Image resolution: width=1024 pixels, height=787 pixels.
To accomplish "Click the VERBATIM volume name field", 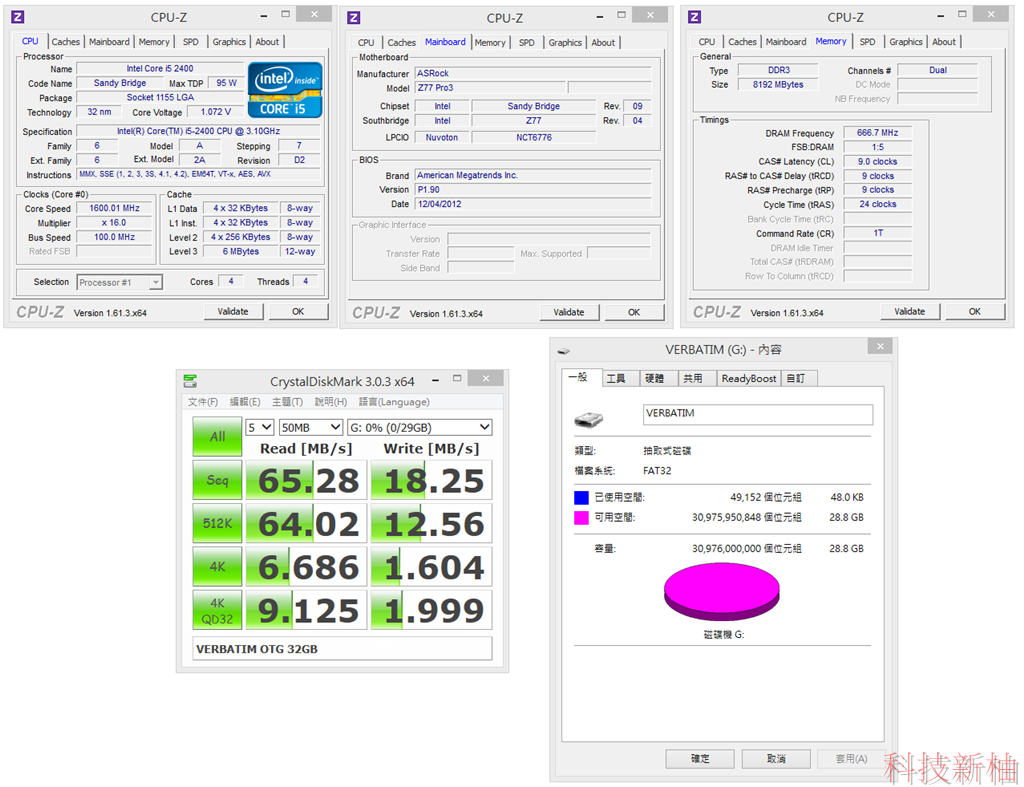I will (758, 414).
